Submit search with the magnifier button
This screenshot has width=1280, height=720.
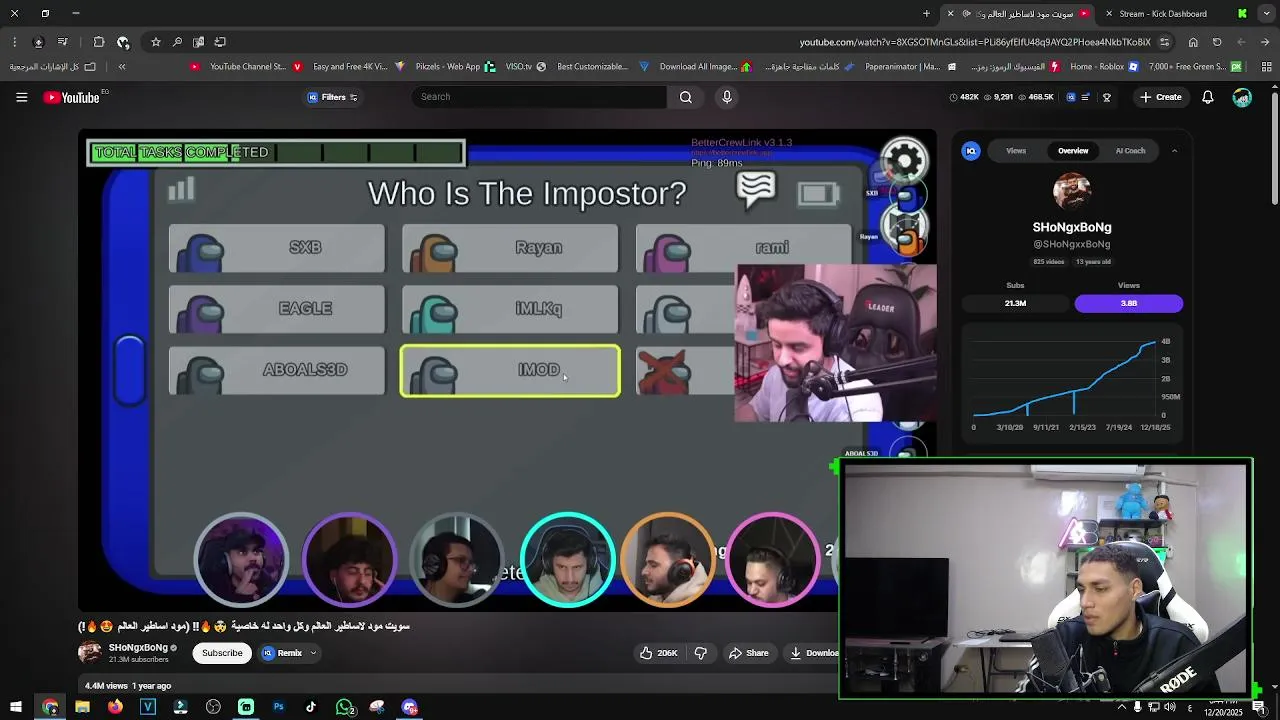tap(686, 97)
